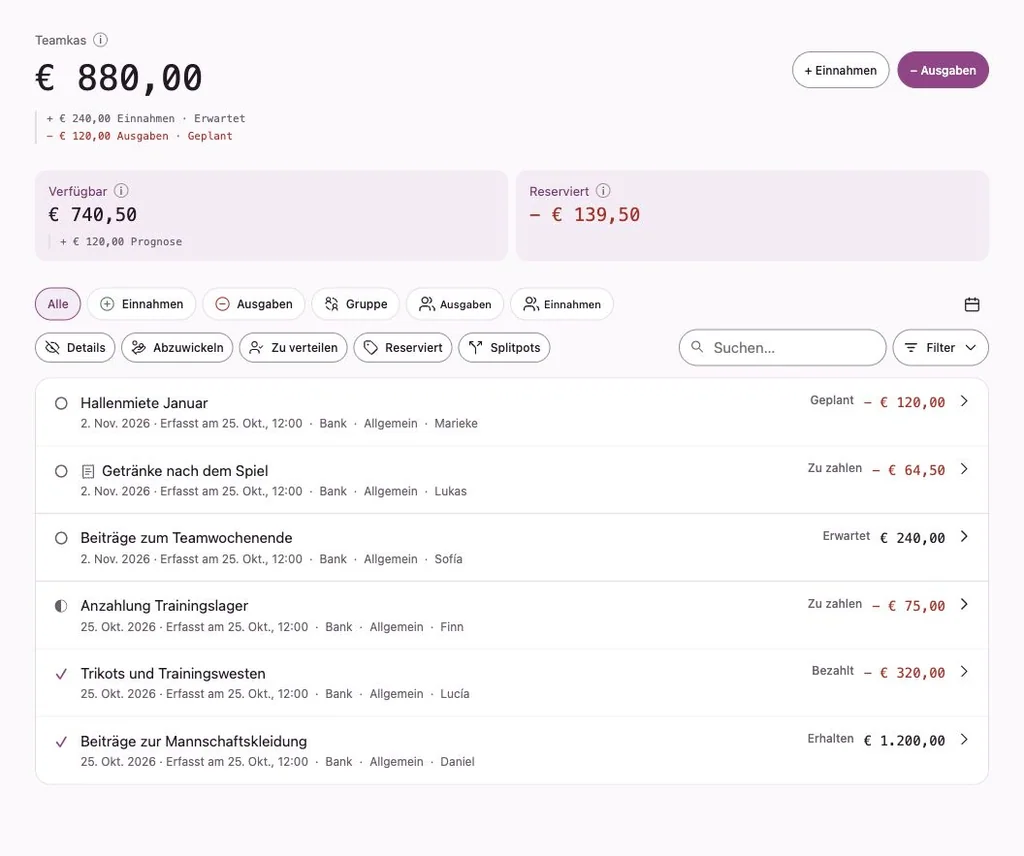
Task: Switch to the Gruppe tab
Action: point(356,304)
